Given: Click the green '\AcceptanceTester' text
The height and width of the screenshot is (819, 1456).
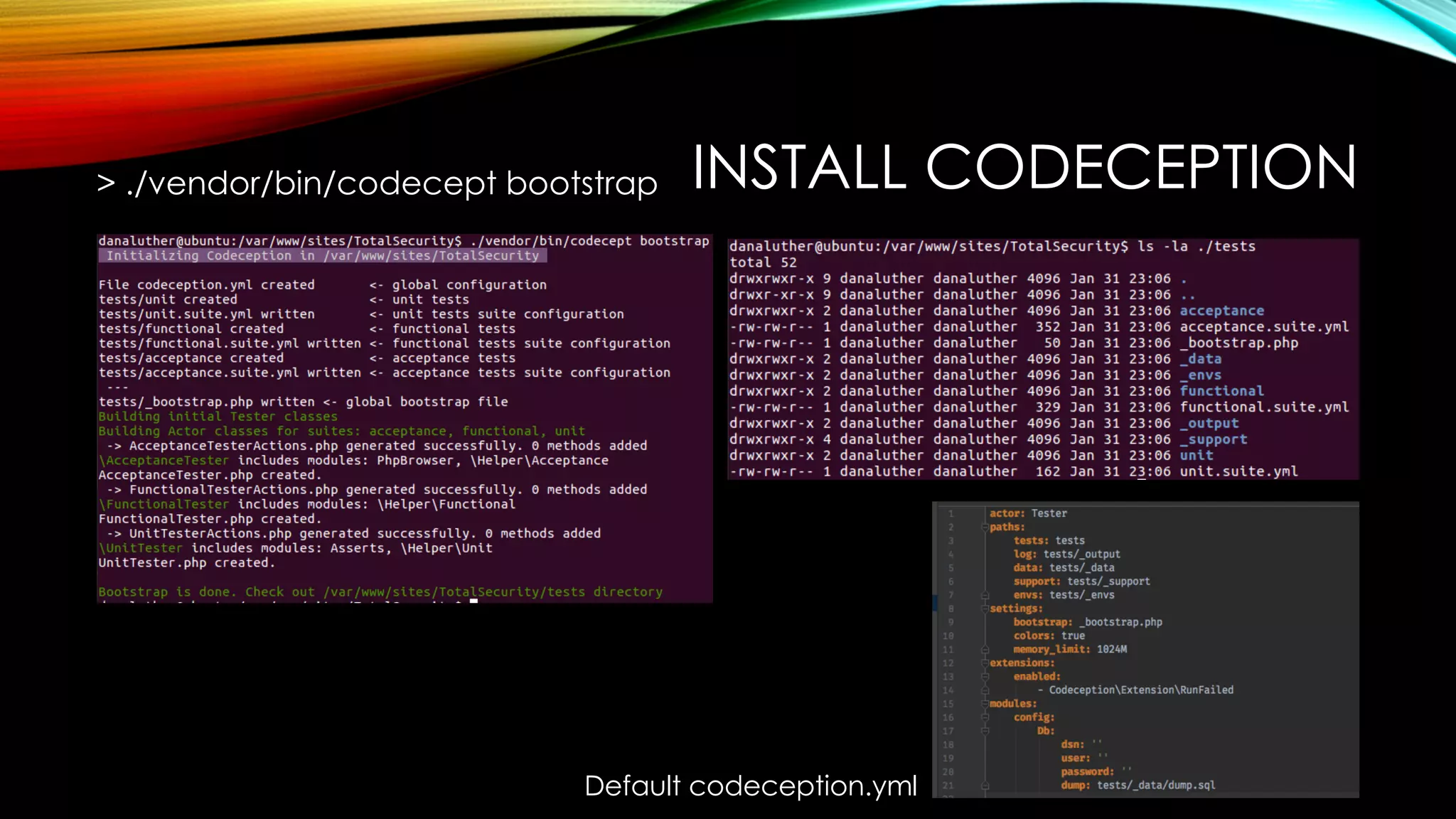Looking at the screenshot, I should (164, 461).
